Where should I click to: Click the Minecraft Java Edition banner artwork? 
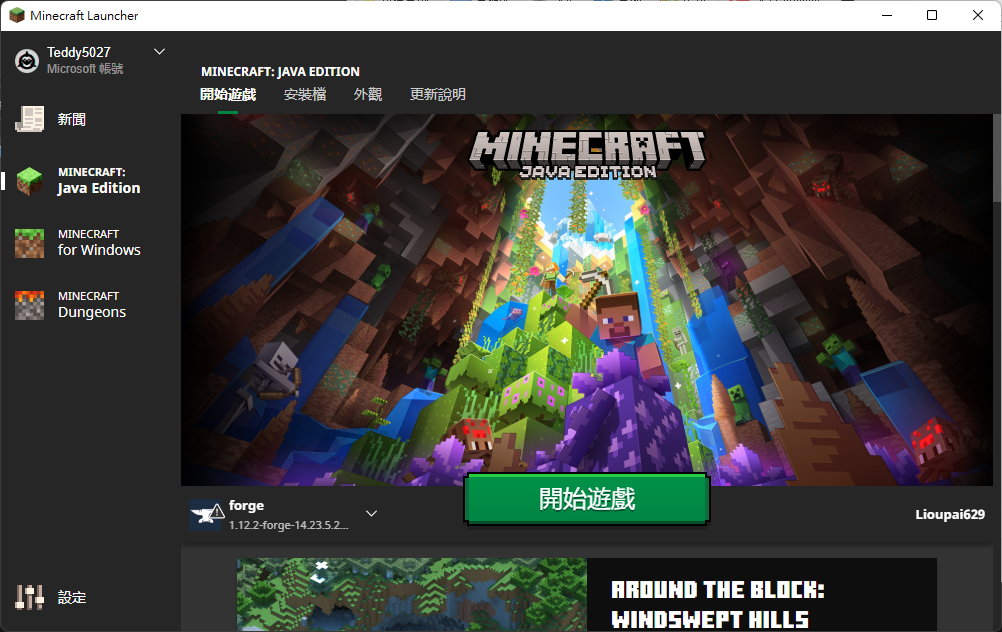click(x=587, y=300)
